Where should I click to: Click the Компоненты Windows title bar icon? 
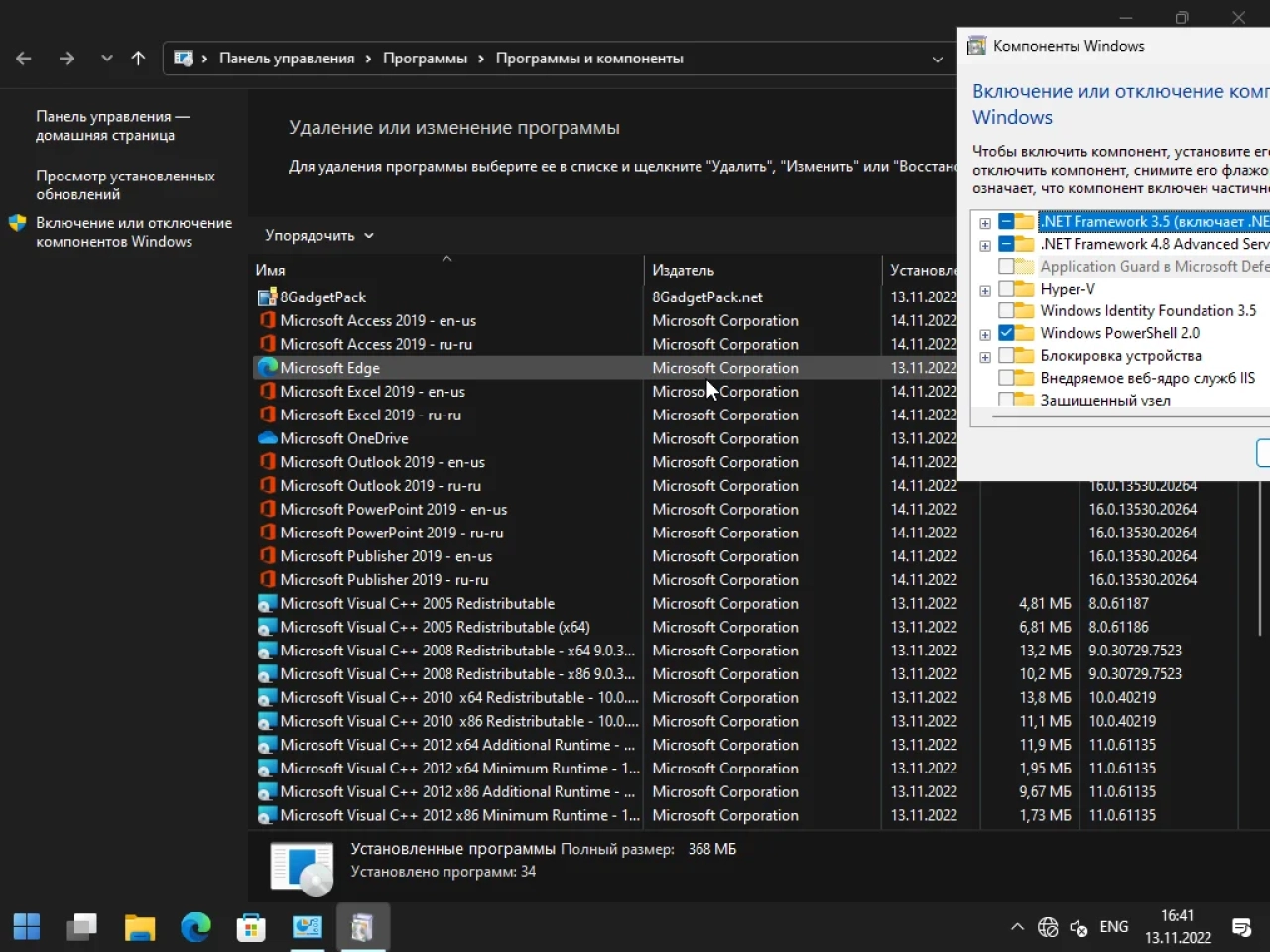976,46
